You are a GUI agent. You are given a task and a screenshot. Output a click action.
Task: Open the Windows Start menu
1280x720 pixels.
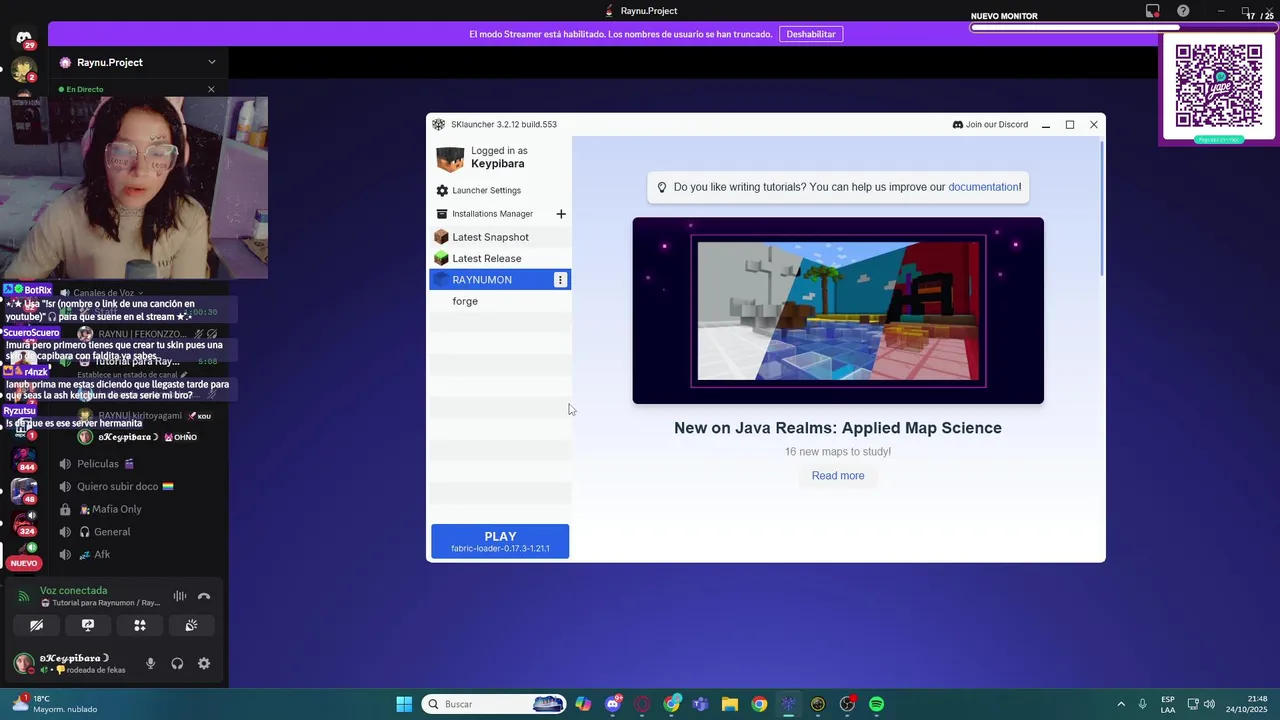(404, 704)
